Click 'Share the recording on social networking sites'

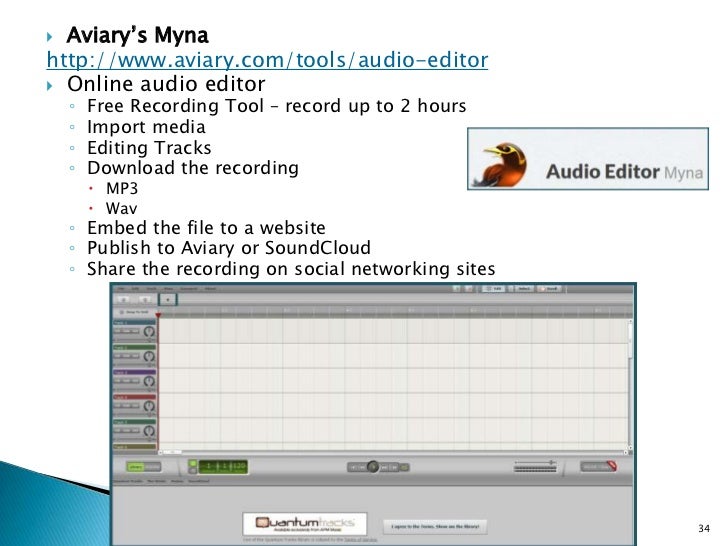[291, 269]
